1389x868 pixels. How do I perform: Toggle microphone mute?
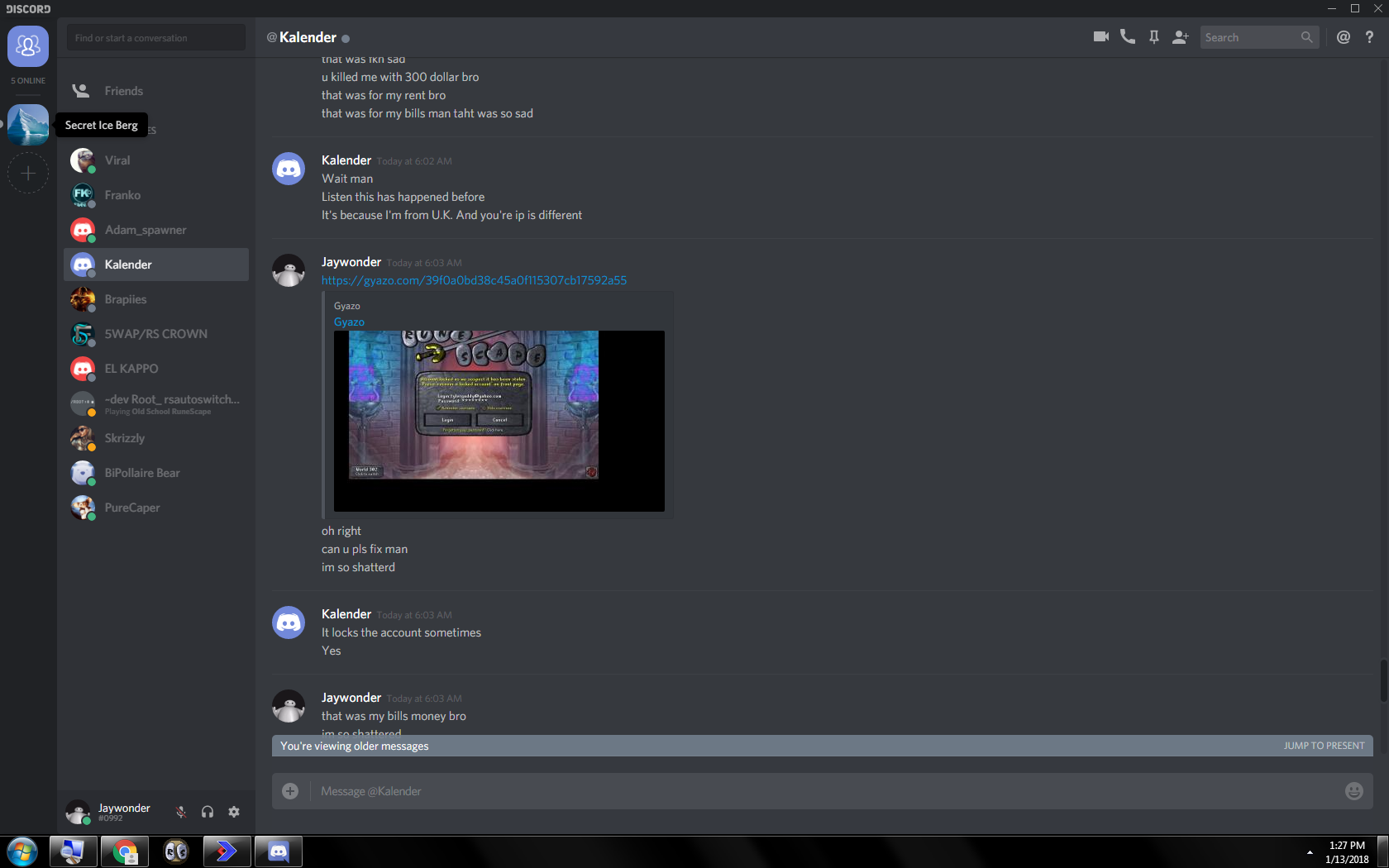181,812
